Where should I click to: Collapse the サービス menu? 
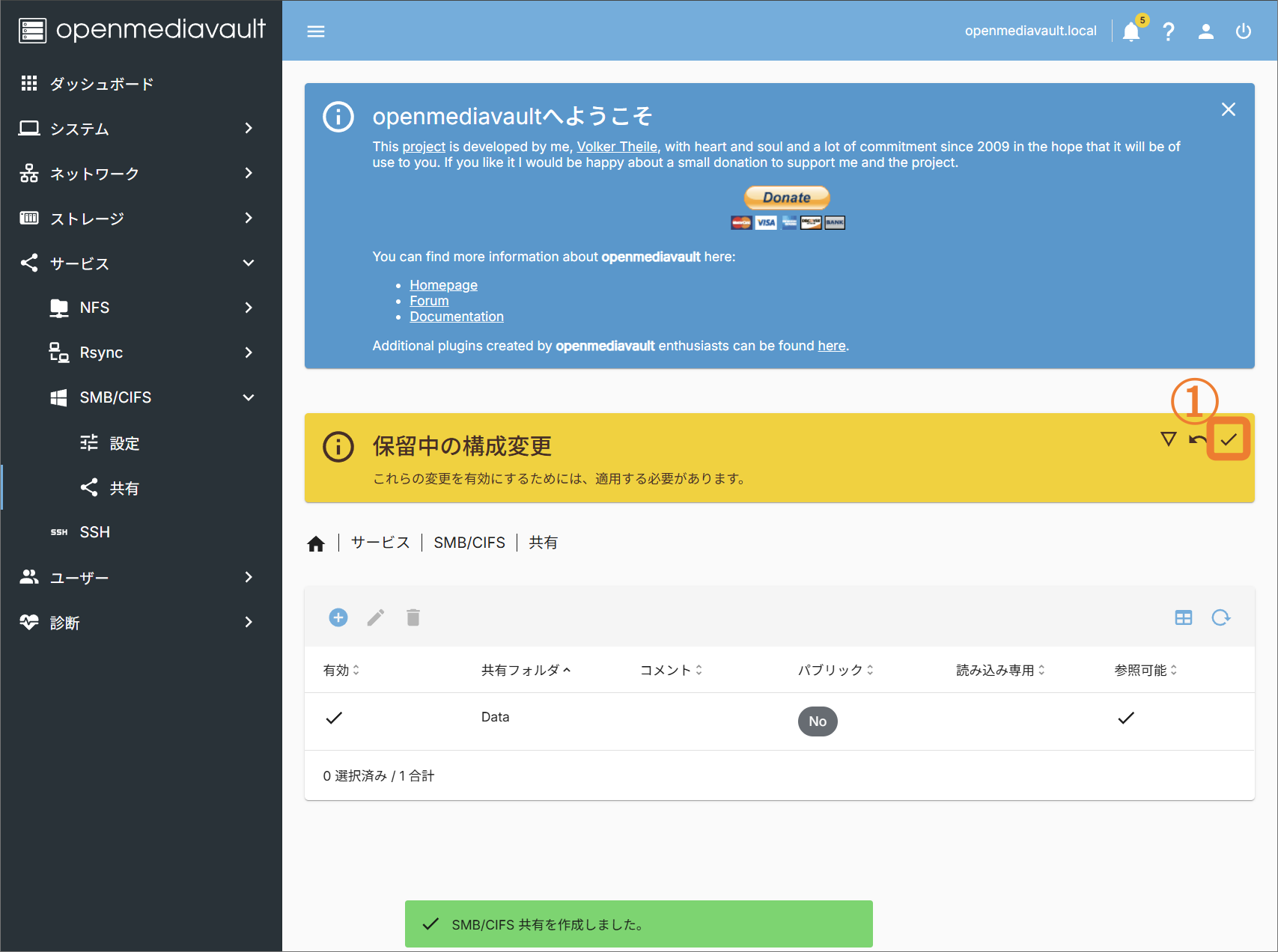pyautogui.click(x=141, y=263)
